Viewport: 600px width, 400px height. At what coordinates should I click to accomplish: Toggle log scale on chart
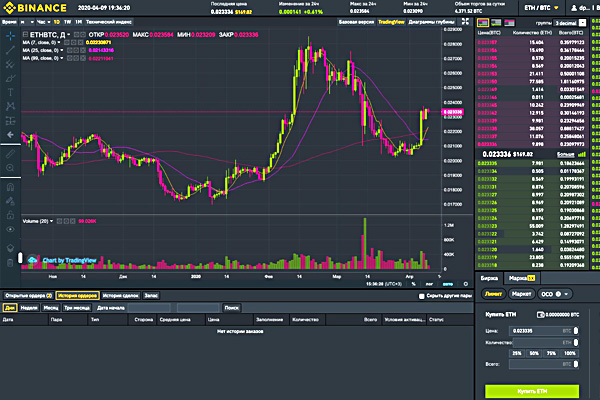tap(429, 284)
